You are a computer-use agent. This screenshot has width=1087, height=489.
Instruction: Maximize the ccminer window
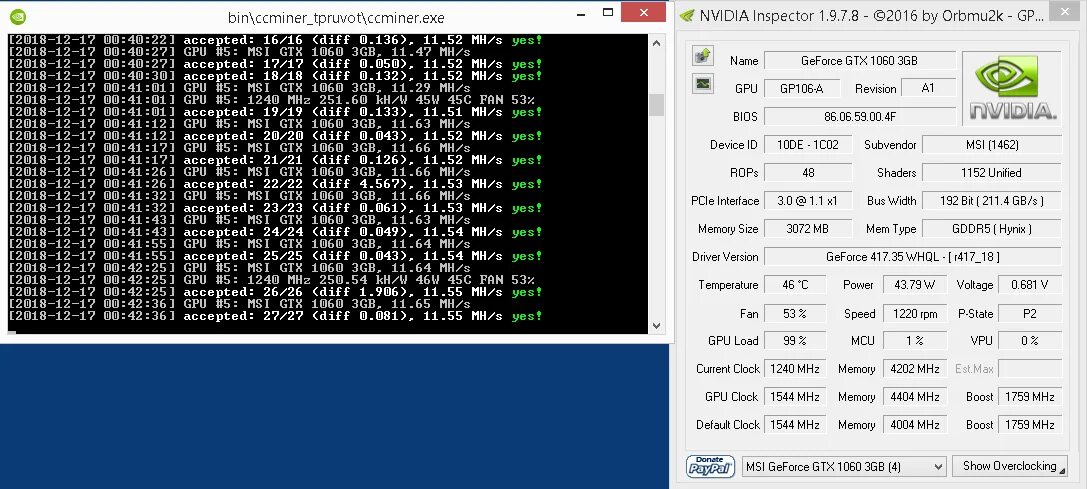click(608, 13)
